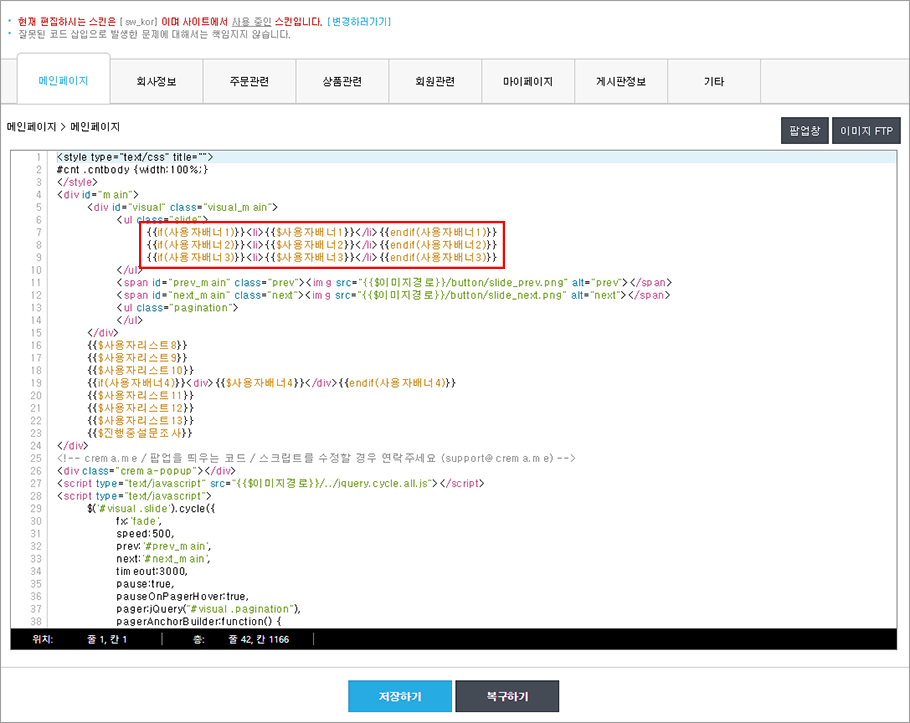
Task: Click the 사용자리스트8 code line
Action: tap(137, 345)
